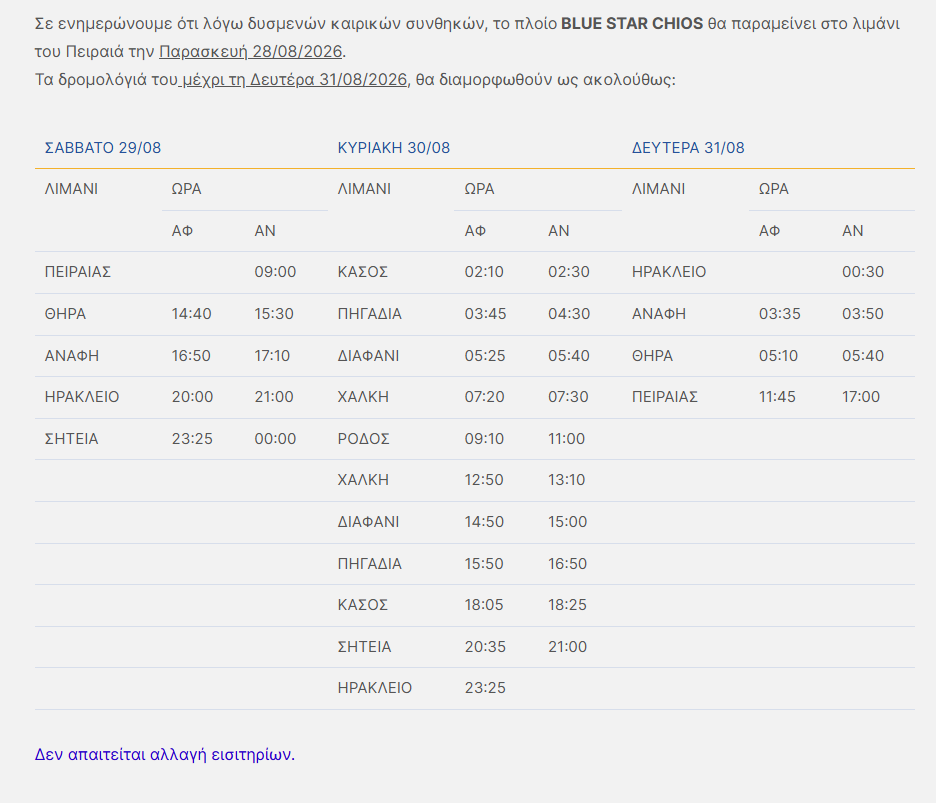Click ΘΗΡΑ in the Saturday schedule
Image resolution: width=936 pixels, height=803 pixels.
[65, 314]
